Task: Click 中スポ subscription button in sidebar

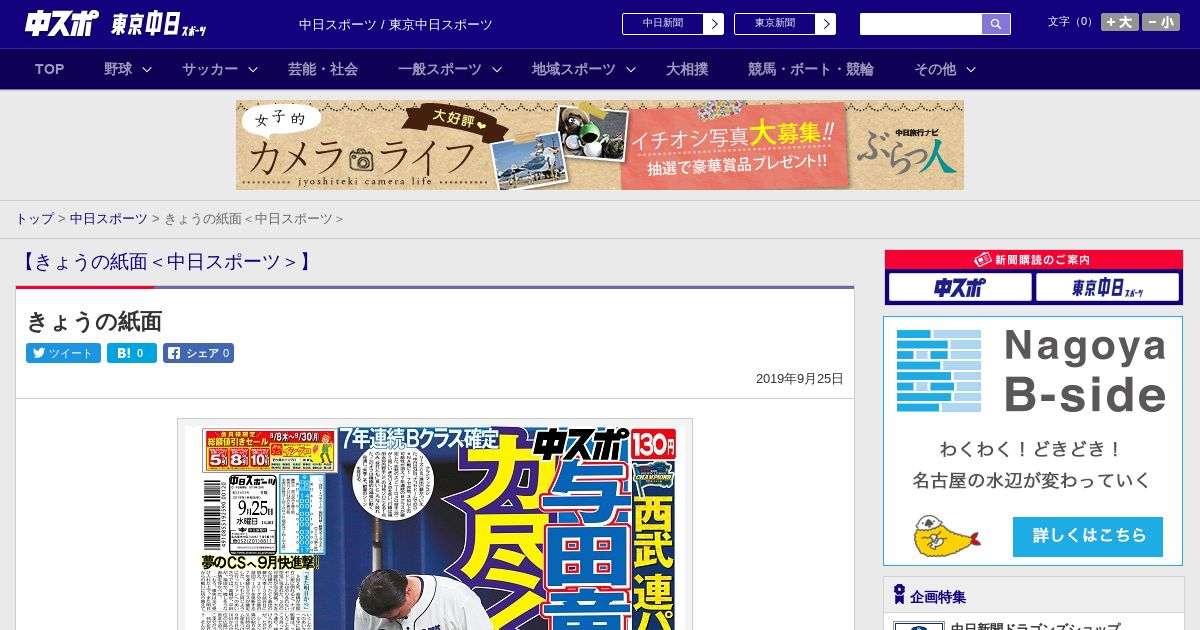Action: 960,288
